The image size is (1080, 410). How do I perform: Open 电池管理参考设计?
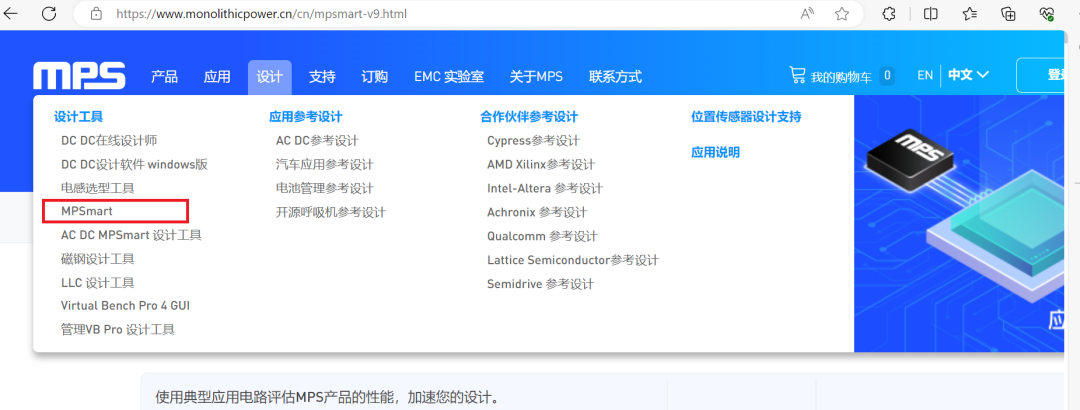[x=324, y=188]
